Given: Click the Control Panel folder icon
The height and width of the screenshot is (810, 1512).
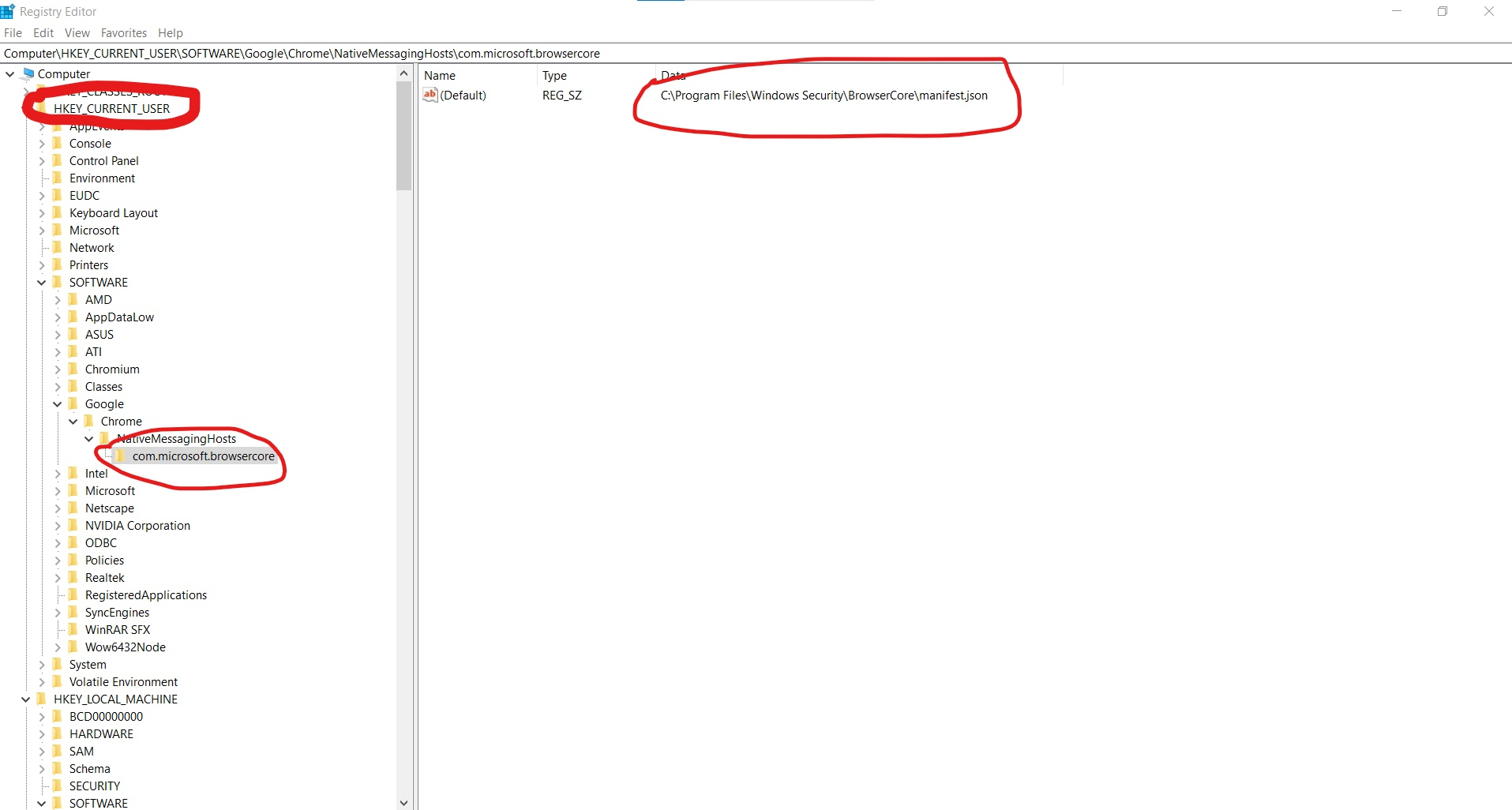Looking at the screenshot, I should pyautogui.click(x=57, y=160).
